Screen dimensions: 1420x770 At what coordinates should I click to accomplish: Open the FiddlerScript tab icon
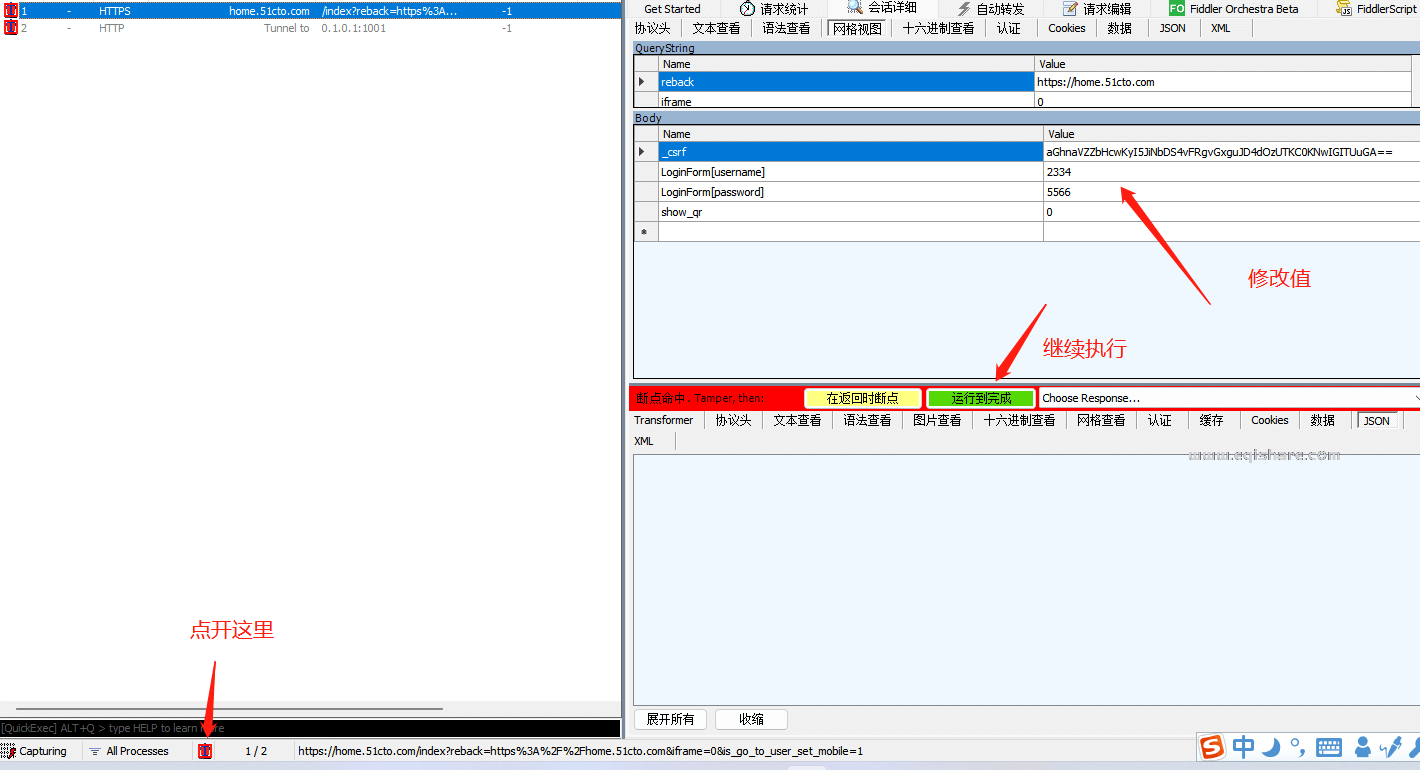1344,9
